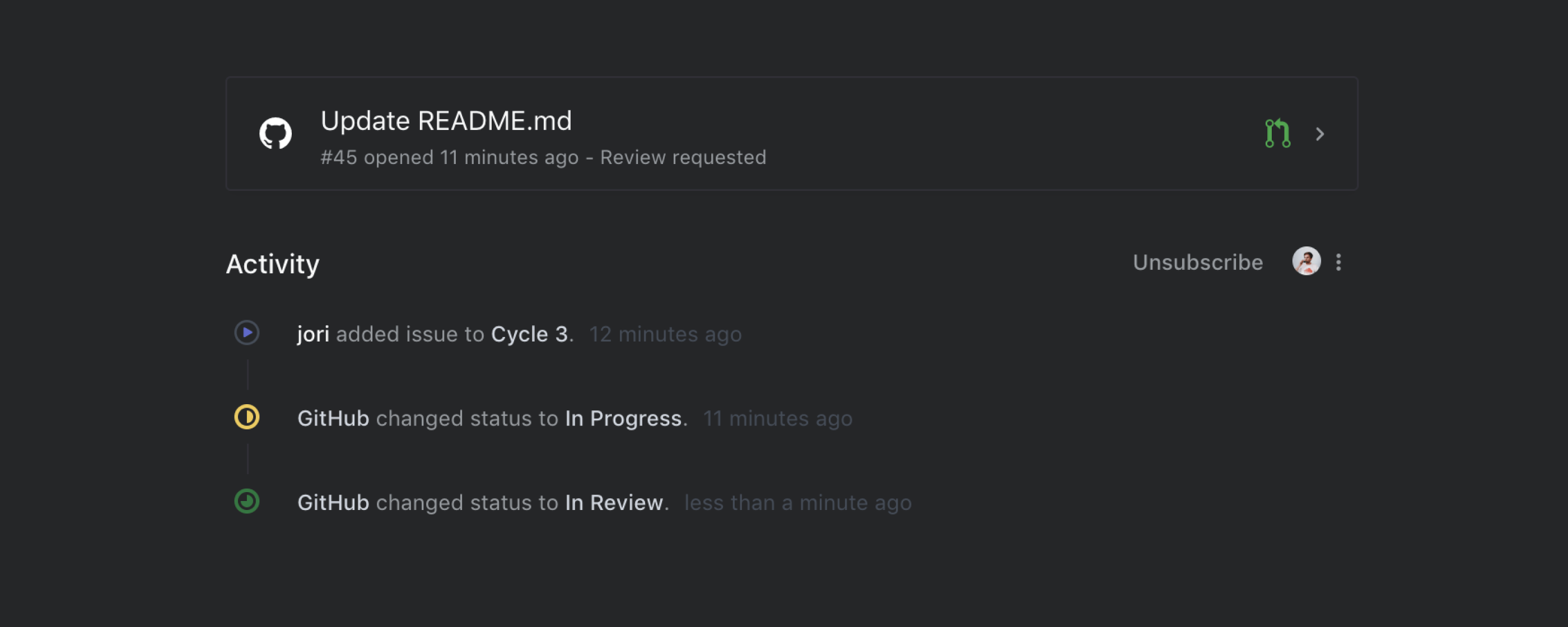Click GitHub in the In Progress entry
This screenshot has height=627, width=1568.
click(x=333, y=419)
